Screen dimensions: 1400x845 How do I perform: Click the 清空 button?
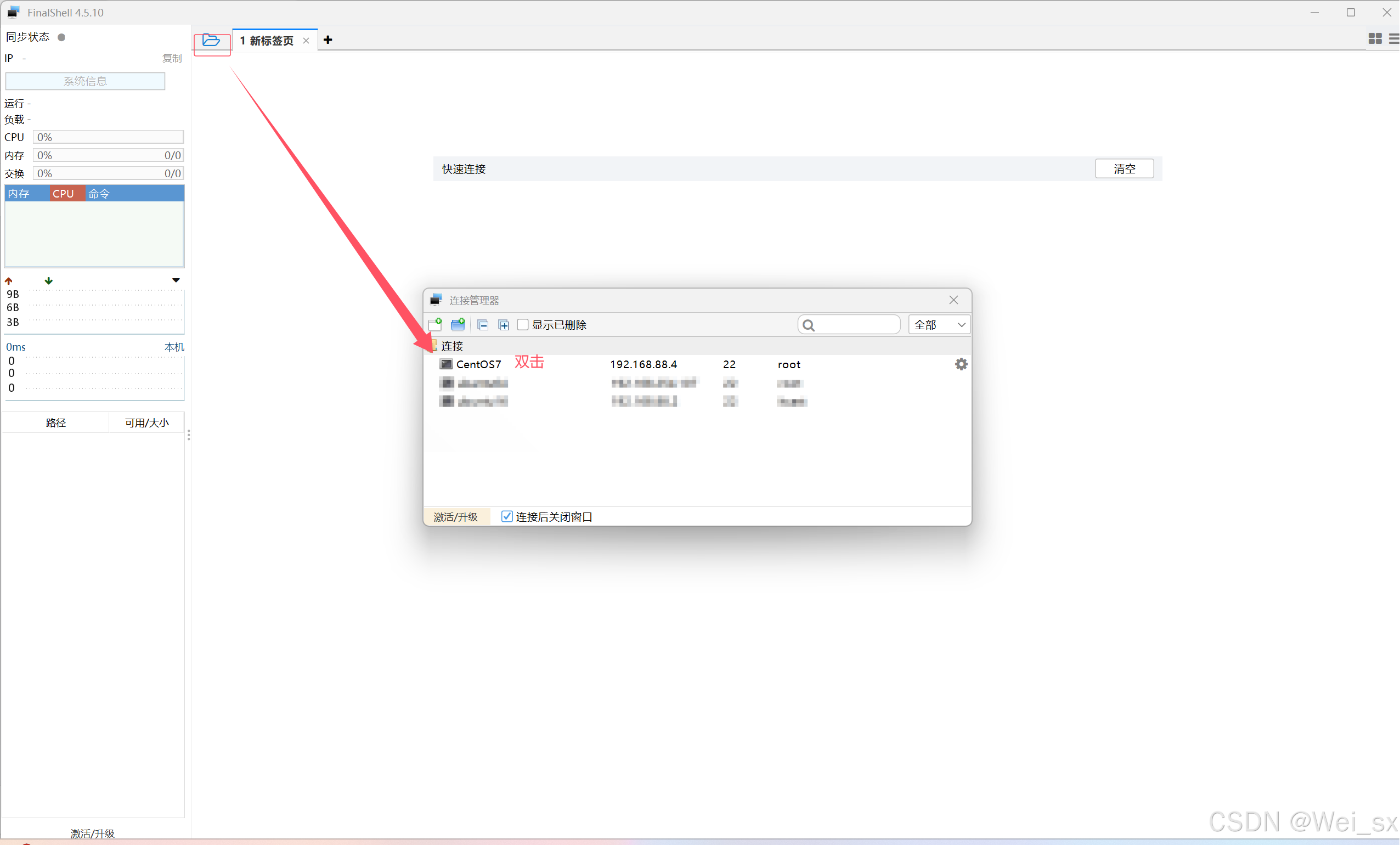[x=1124, y=169]
